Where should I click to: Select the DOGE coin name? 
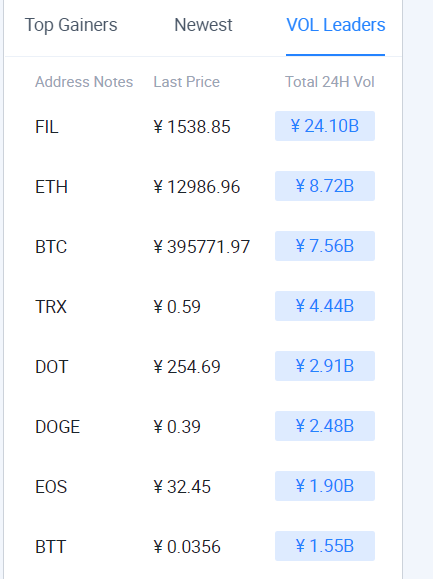click(57, 427)
